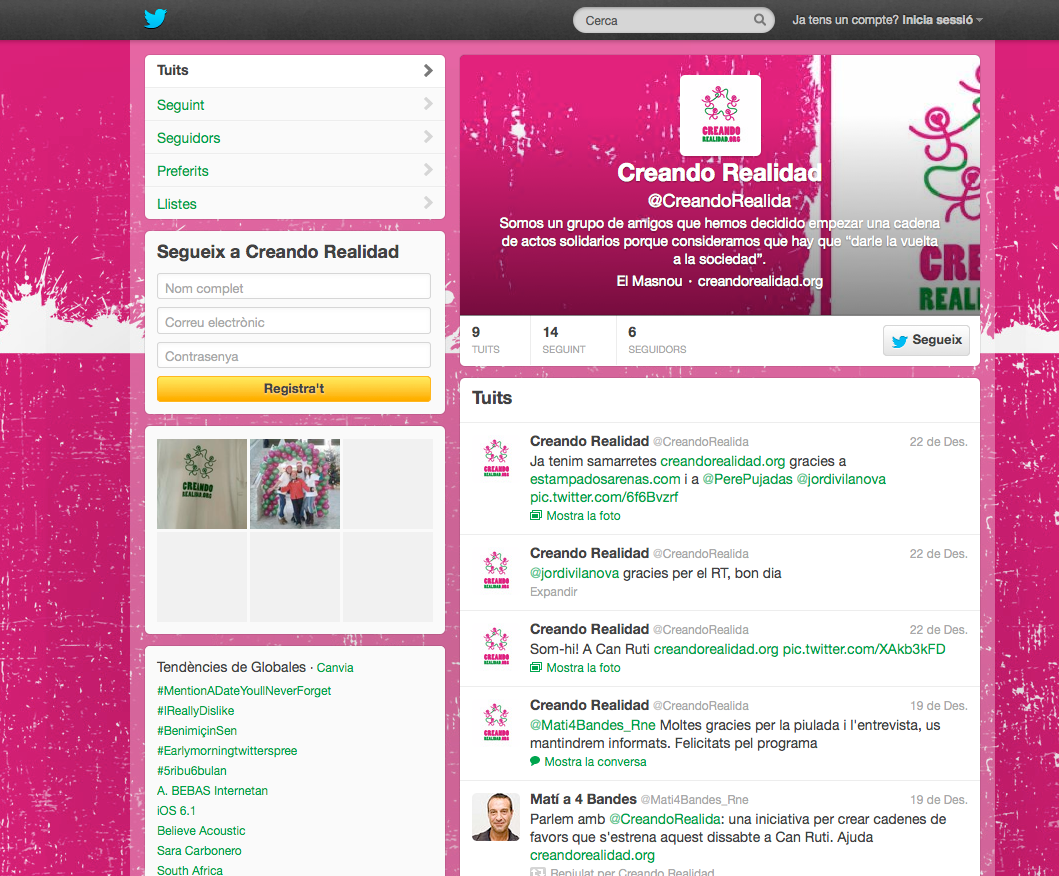Image resolution: width=1059 pixels, height=876 pixels.
Task: Click avatar of the Som-hi tweet
Action: pyautogui.click(x=496, y=646)
